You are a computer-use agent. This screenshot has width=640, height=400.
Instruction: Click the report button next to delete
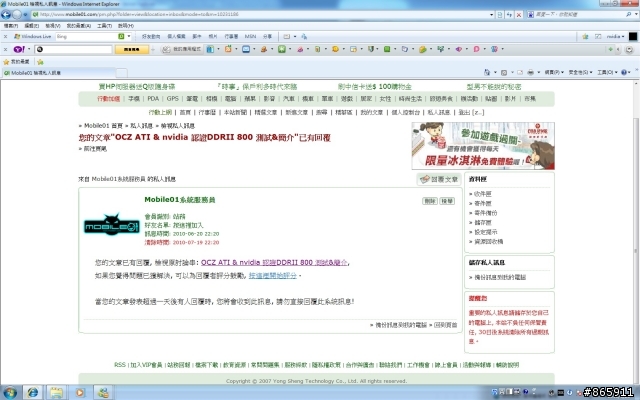tap(447, 201)
